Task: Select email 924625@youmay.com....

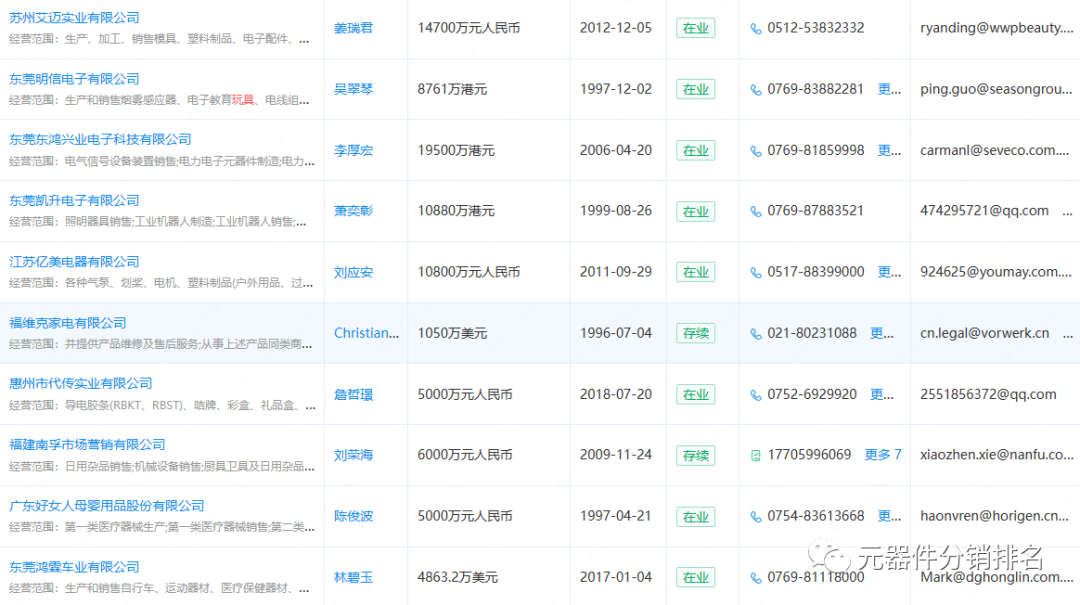Action: 996,272
